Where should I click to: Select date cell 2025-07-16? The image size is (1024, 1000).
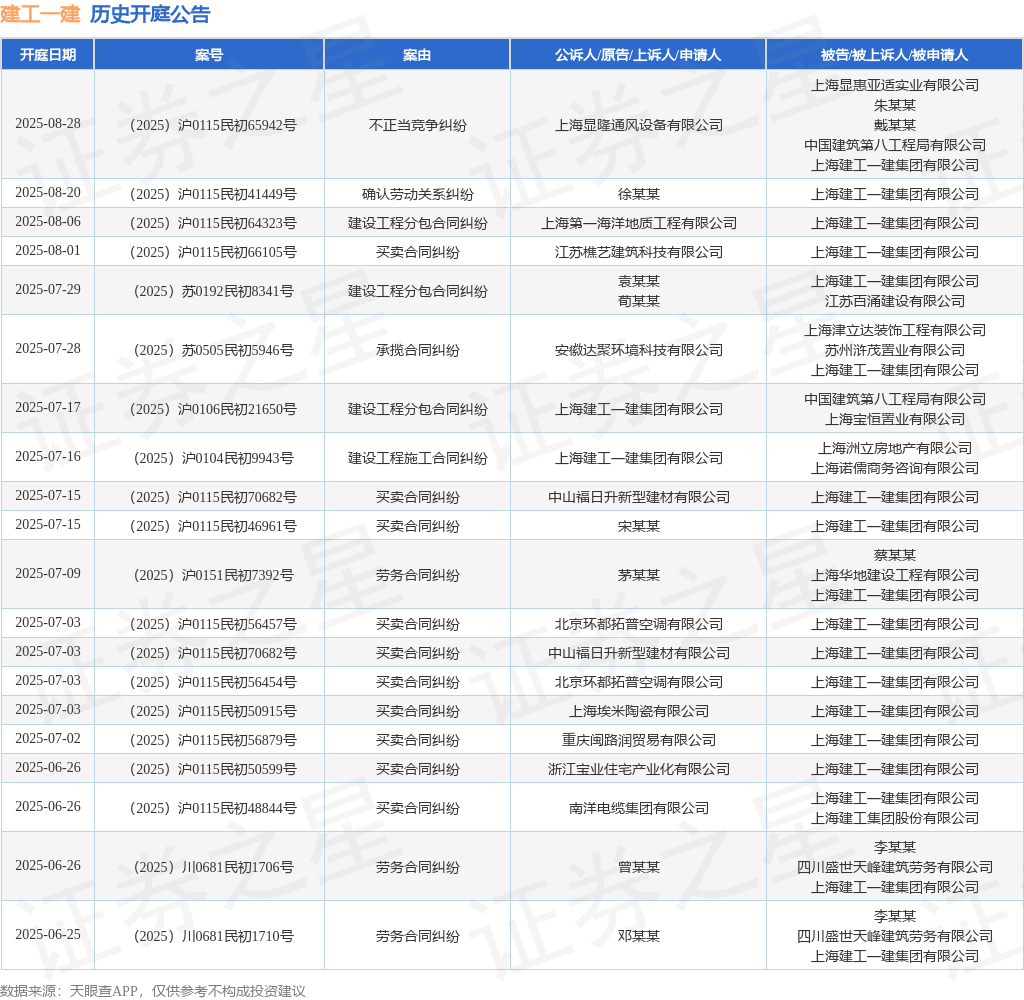pyautogui.click(x=48, y=456)
